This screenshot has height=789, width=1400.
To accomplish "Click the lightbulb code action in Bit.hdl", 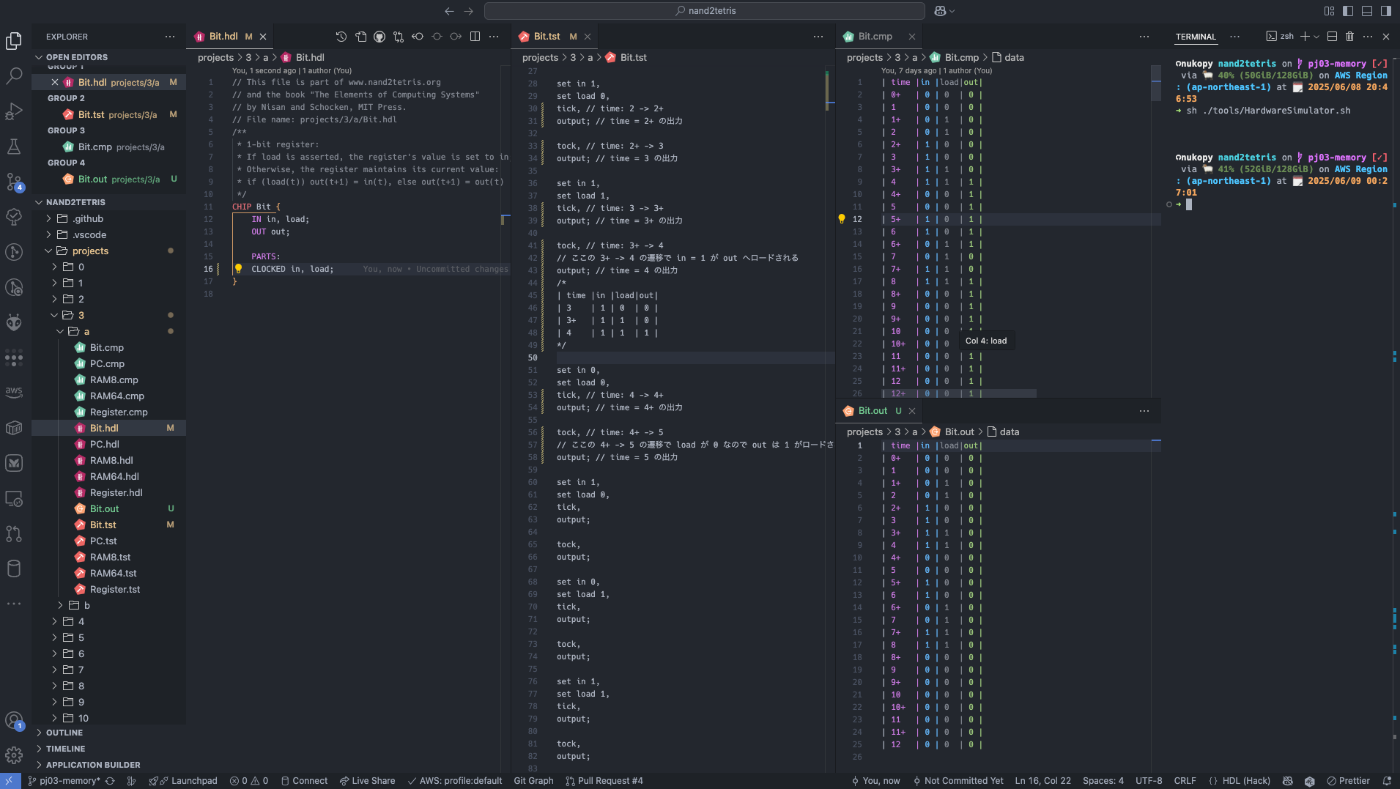I will coord(238,269).
